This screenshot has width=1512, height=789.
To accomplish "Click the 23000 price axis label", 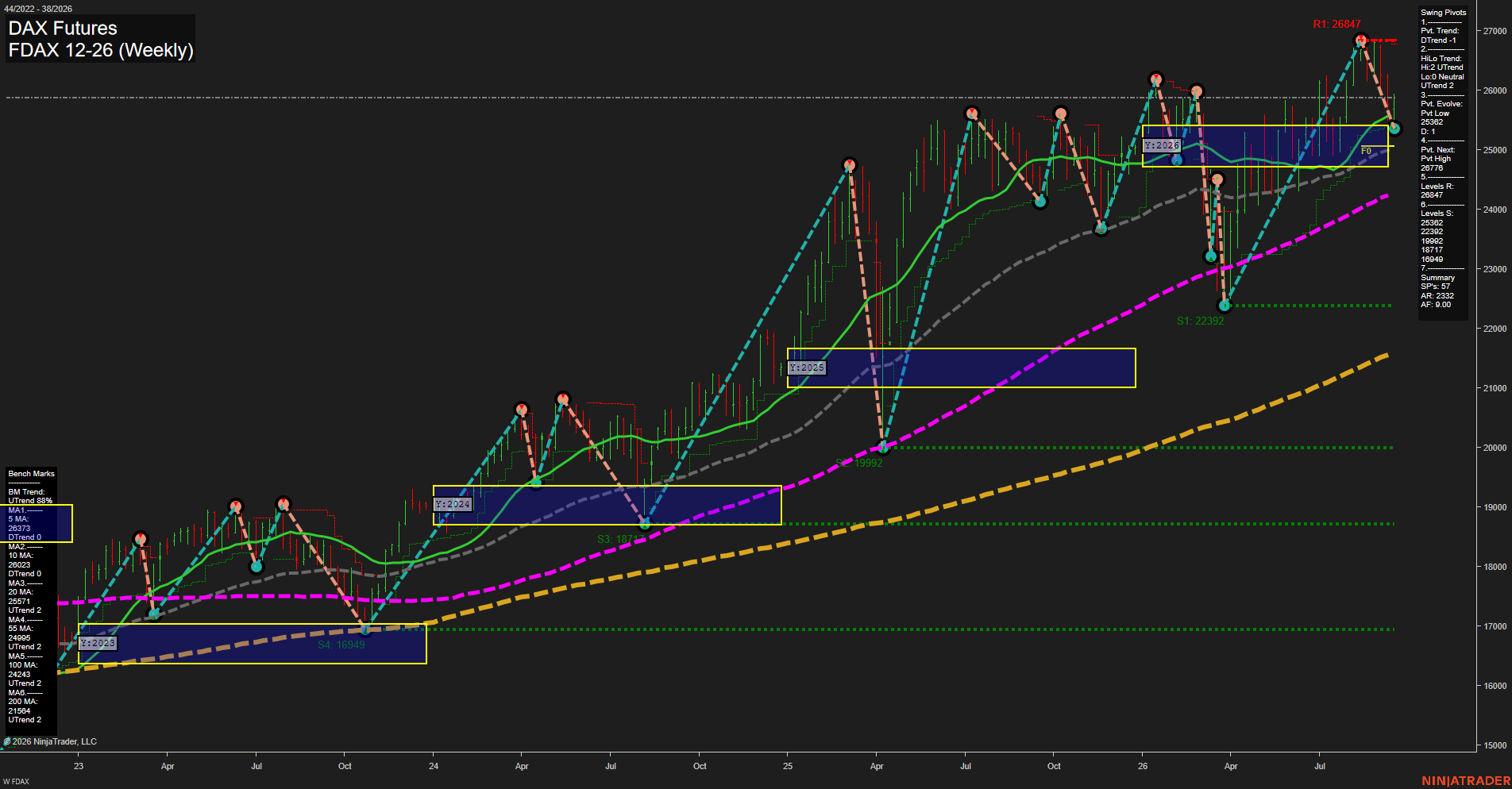I will pos(1495,269).
